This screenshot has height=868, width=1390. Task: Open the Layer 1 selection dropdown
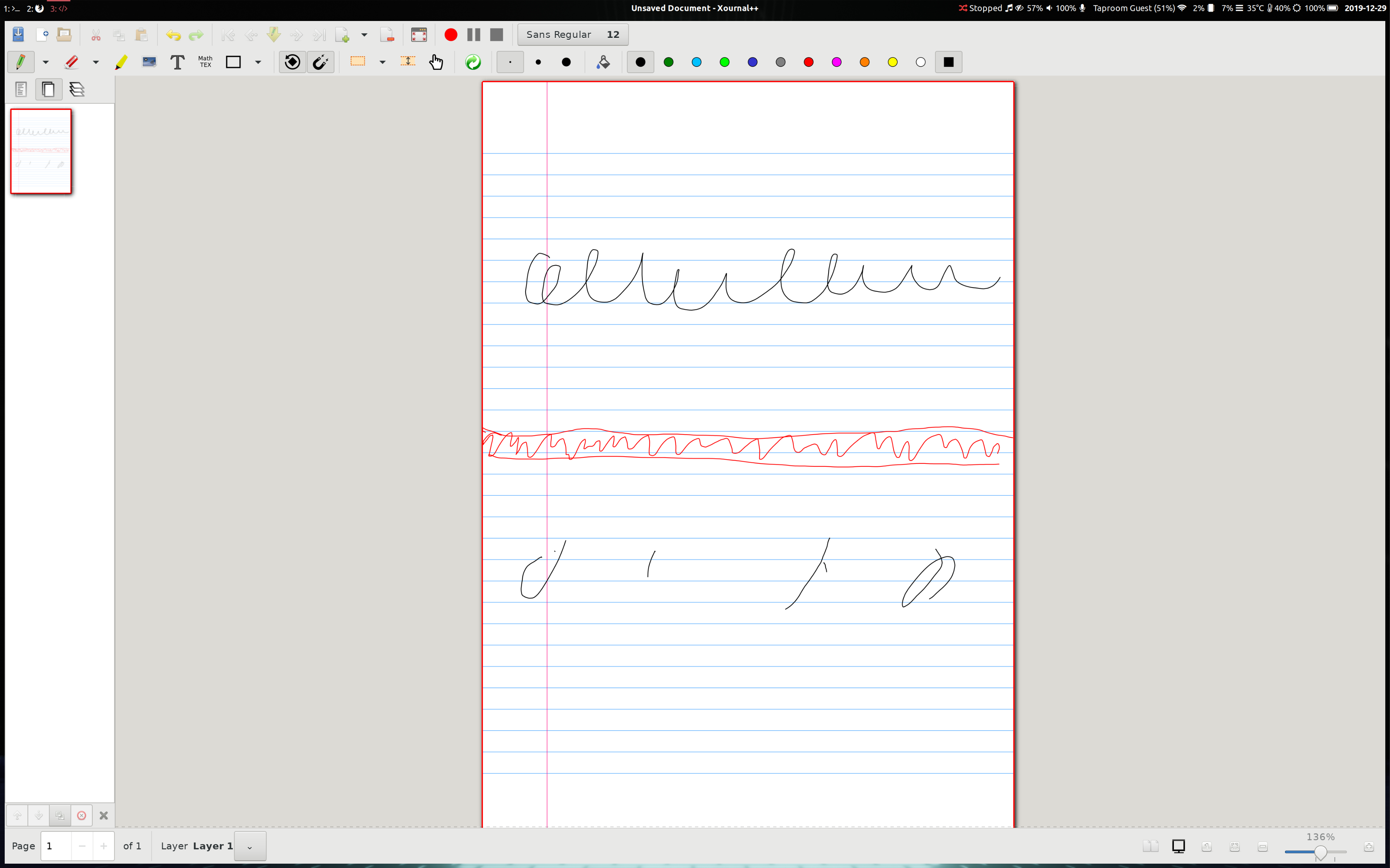pyautogui.click(x=250, y=846)
